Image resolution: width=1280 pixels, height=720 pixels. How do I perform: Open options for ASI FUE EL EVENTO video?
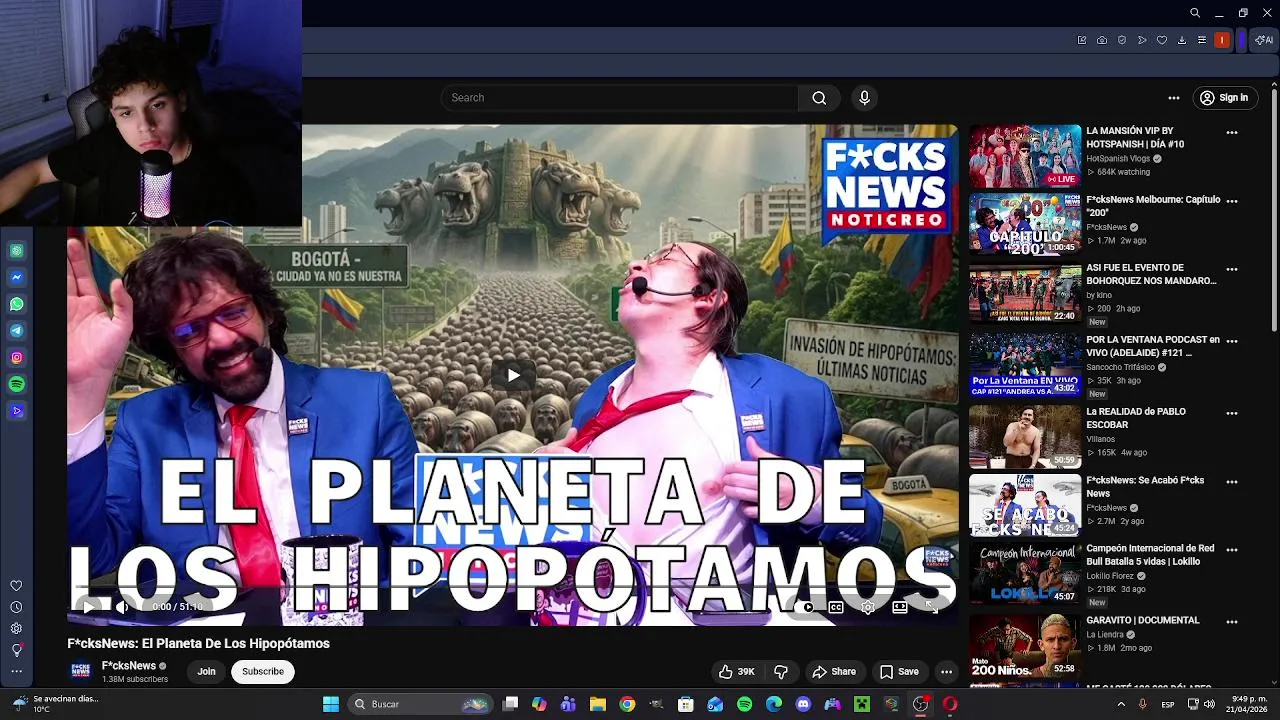click(1232, 269)
